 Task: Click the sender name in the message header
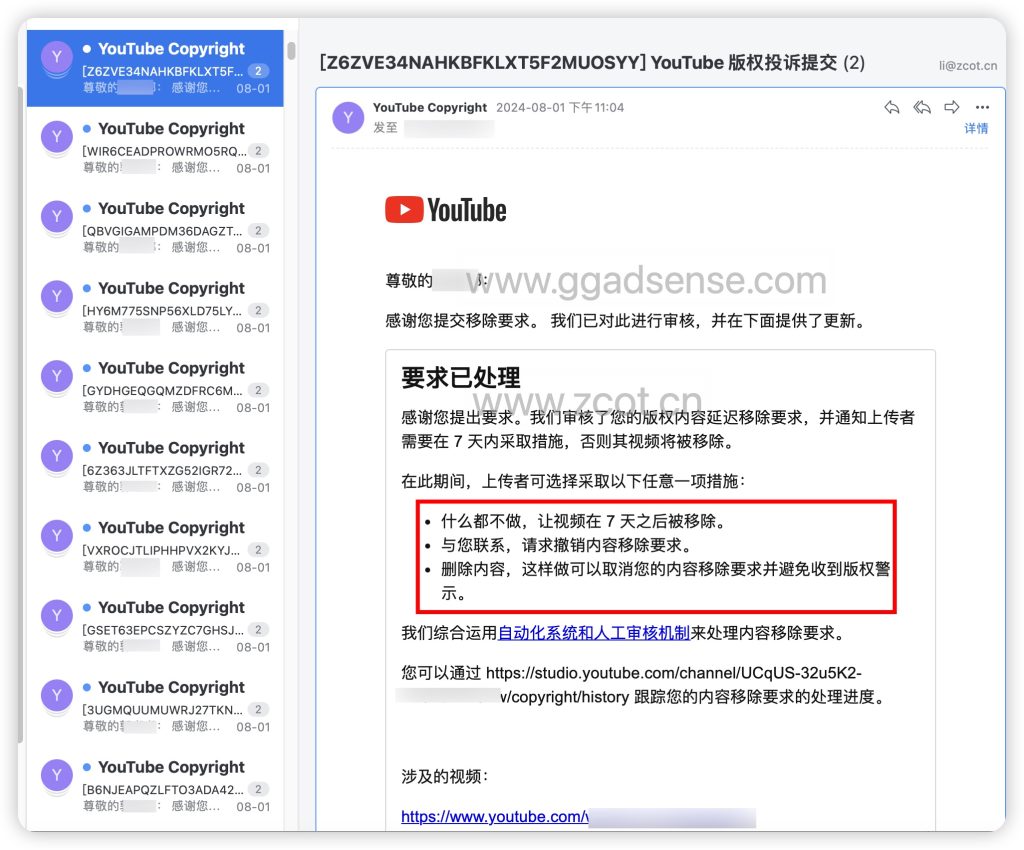coord(430,107)
